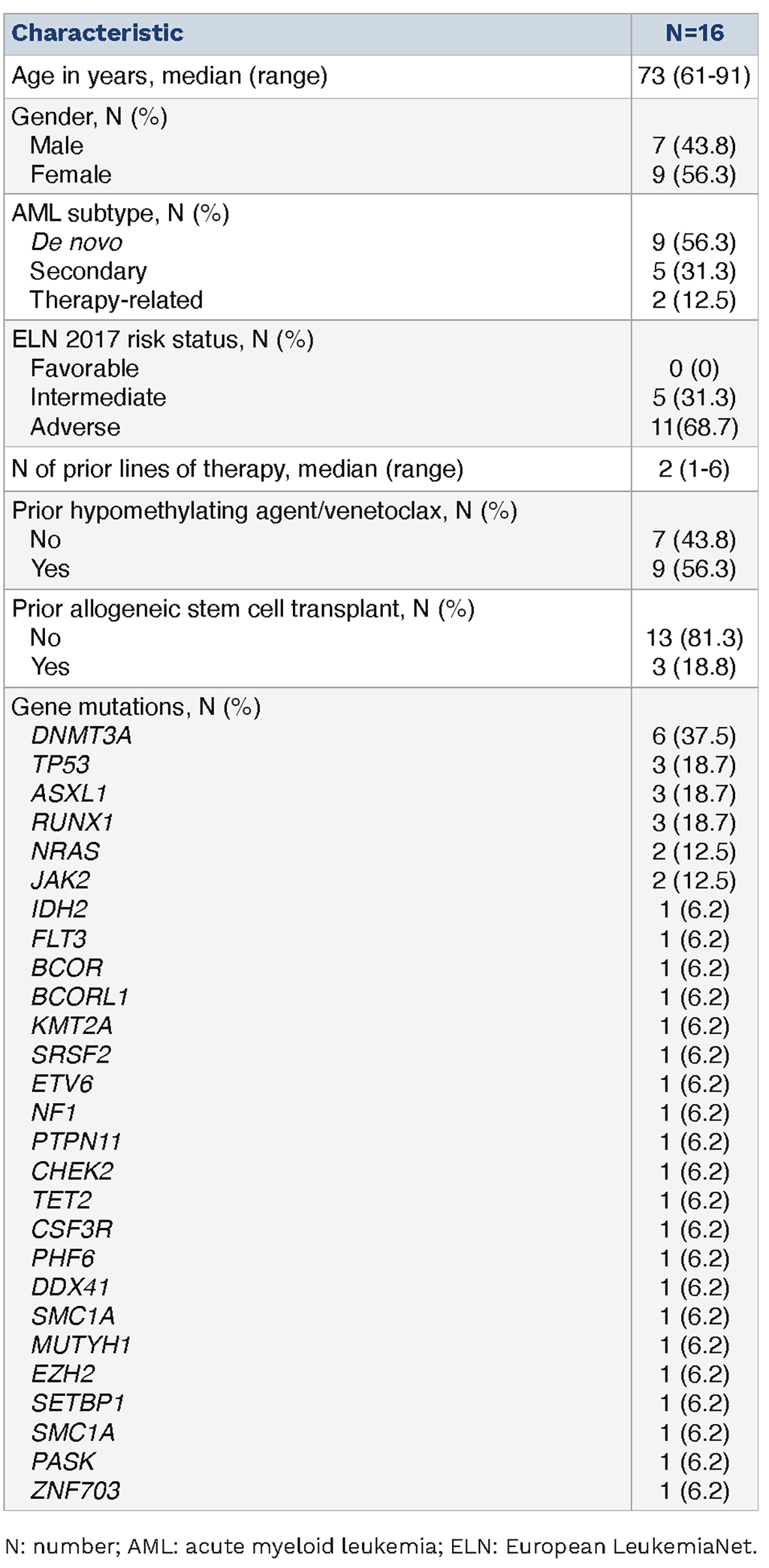Click the Therapy-related subtype label
Viewport: 769px width, 1568px height.
click(x=116, y=300)
